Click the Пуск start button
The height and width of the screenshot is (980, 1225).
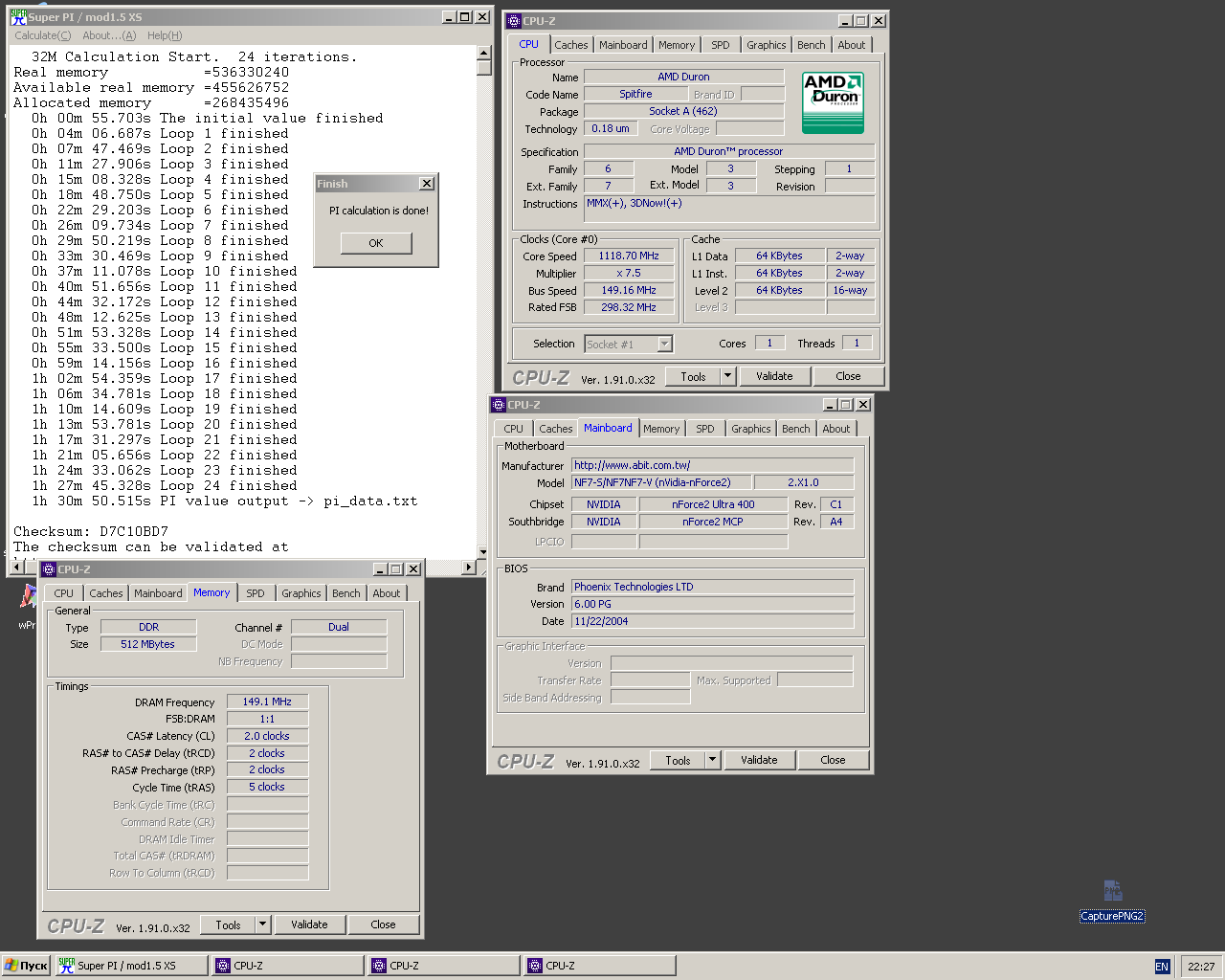click(x=26, y=966)
